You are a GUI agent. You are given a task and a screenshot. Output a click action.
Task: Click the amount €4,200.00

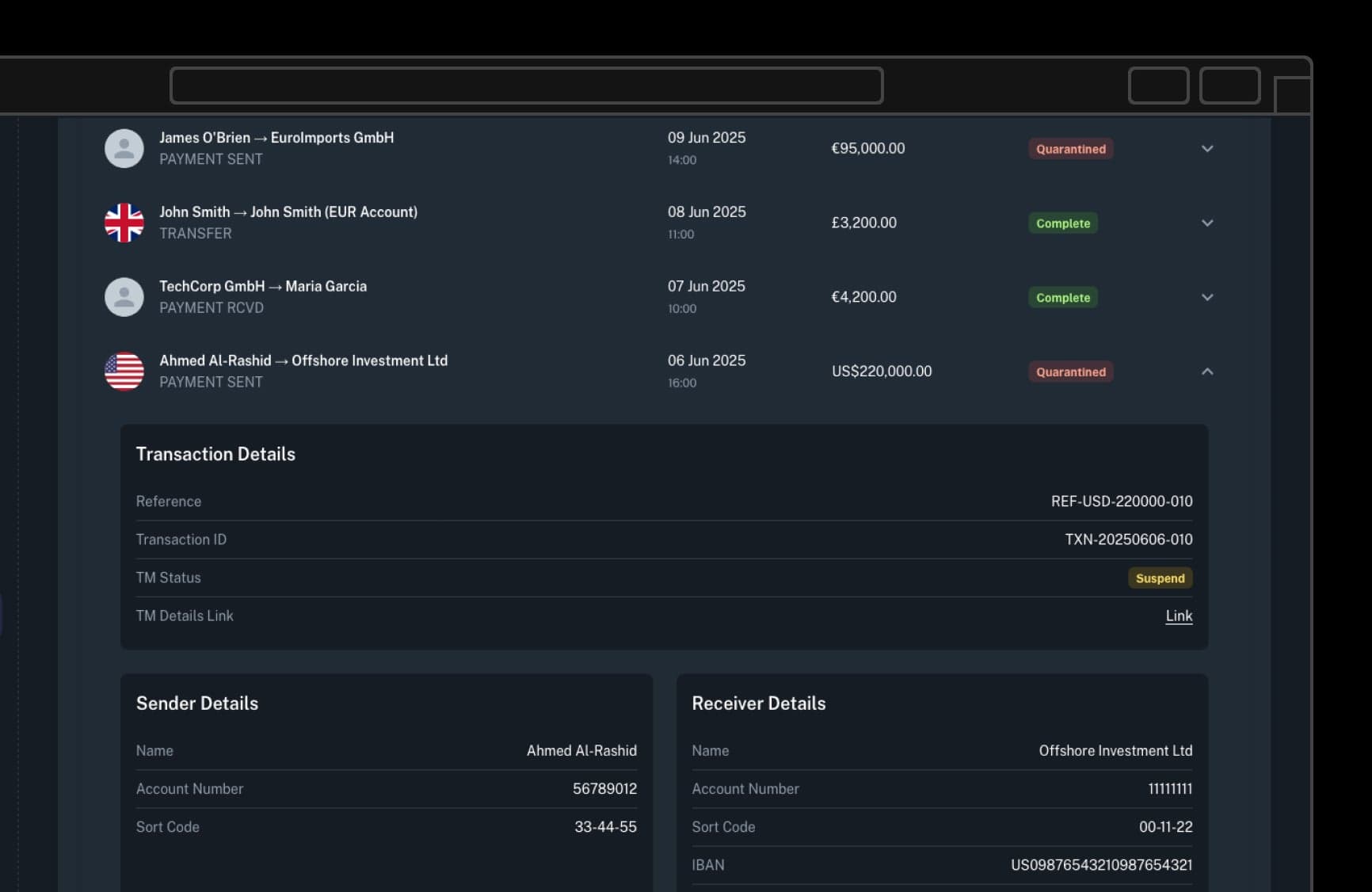(863, 297)
